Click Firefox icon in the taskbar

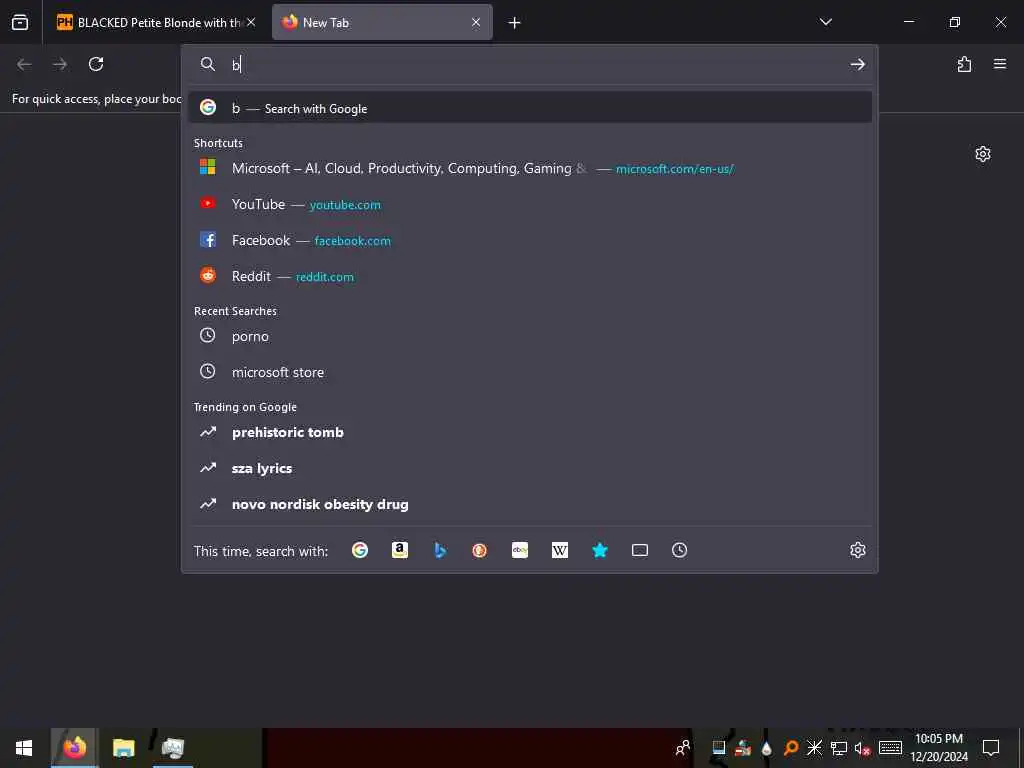pyautogui.click(x=74, y=748)
